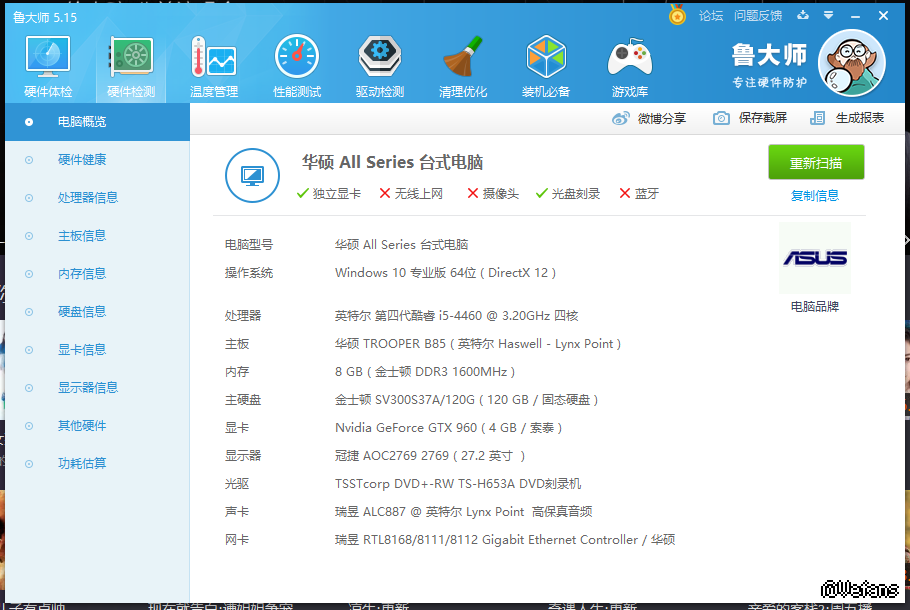Viewport: 910px width, 610px height.
Task: Select 功耗估算 in the sidebar
Action: pos(82,464)
